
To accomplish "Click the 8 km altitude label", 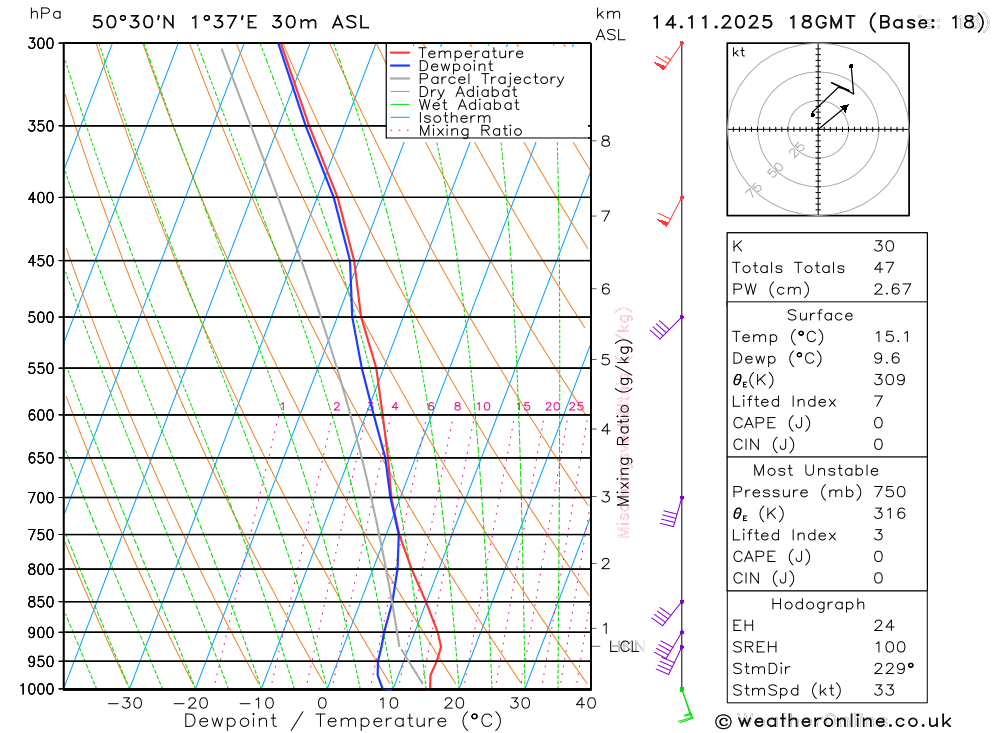I will (x=606, y=141).
